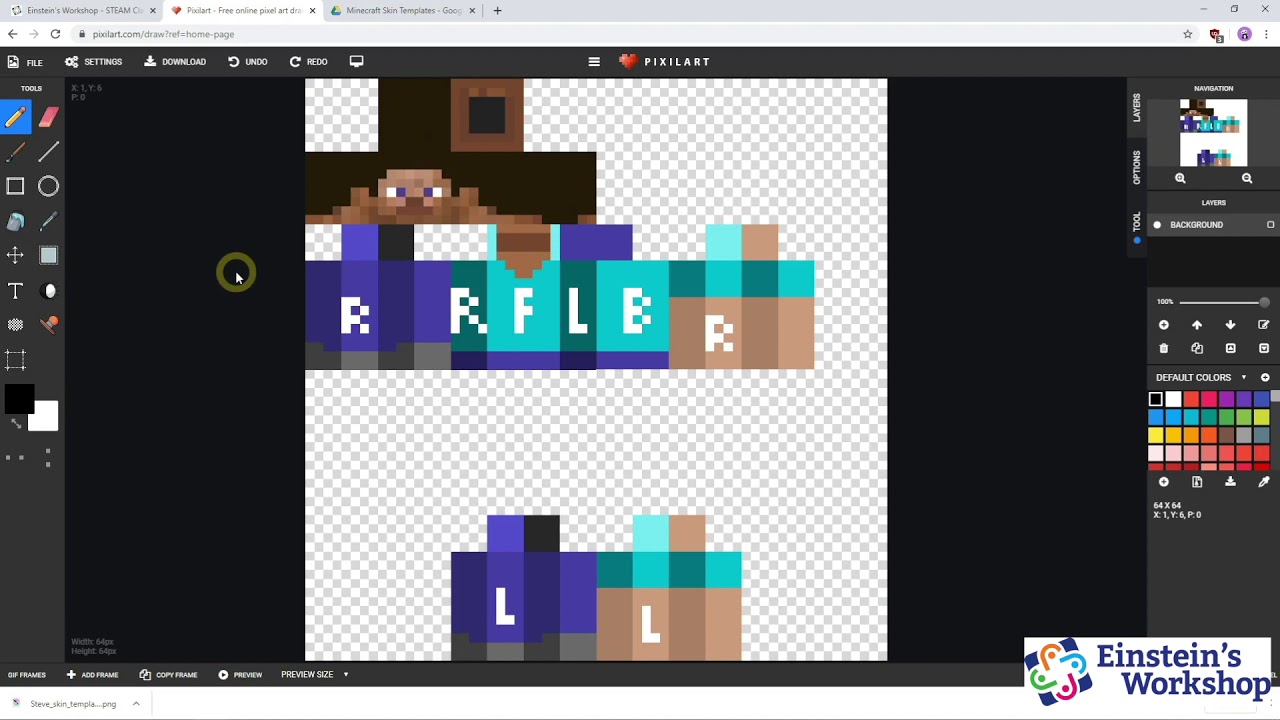Merge layer upward button
Image resolution: width=1280 pixels, height=720 pixels.
tap(1230, 348)
